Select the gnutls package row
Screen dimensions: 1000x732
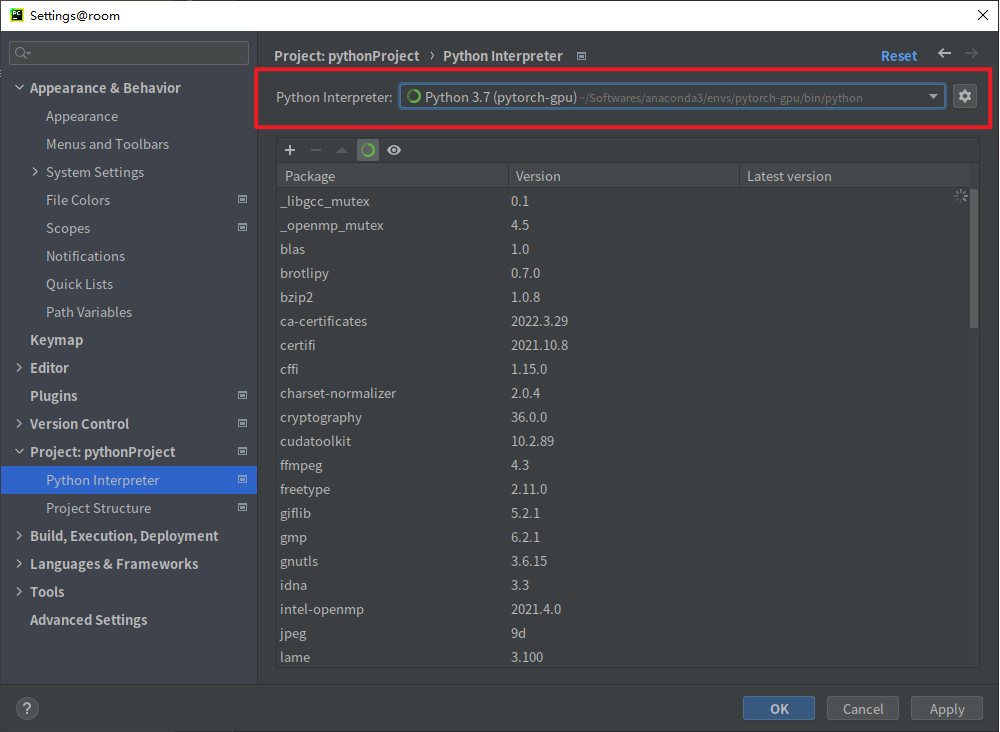pyautogui.click(x=623, y=562)
